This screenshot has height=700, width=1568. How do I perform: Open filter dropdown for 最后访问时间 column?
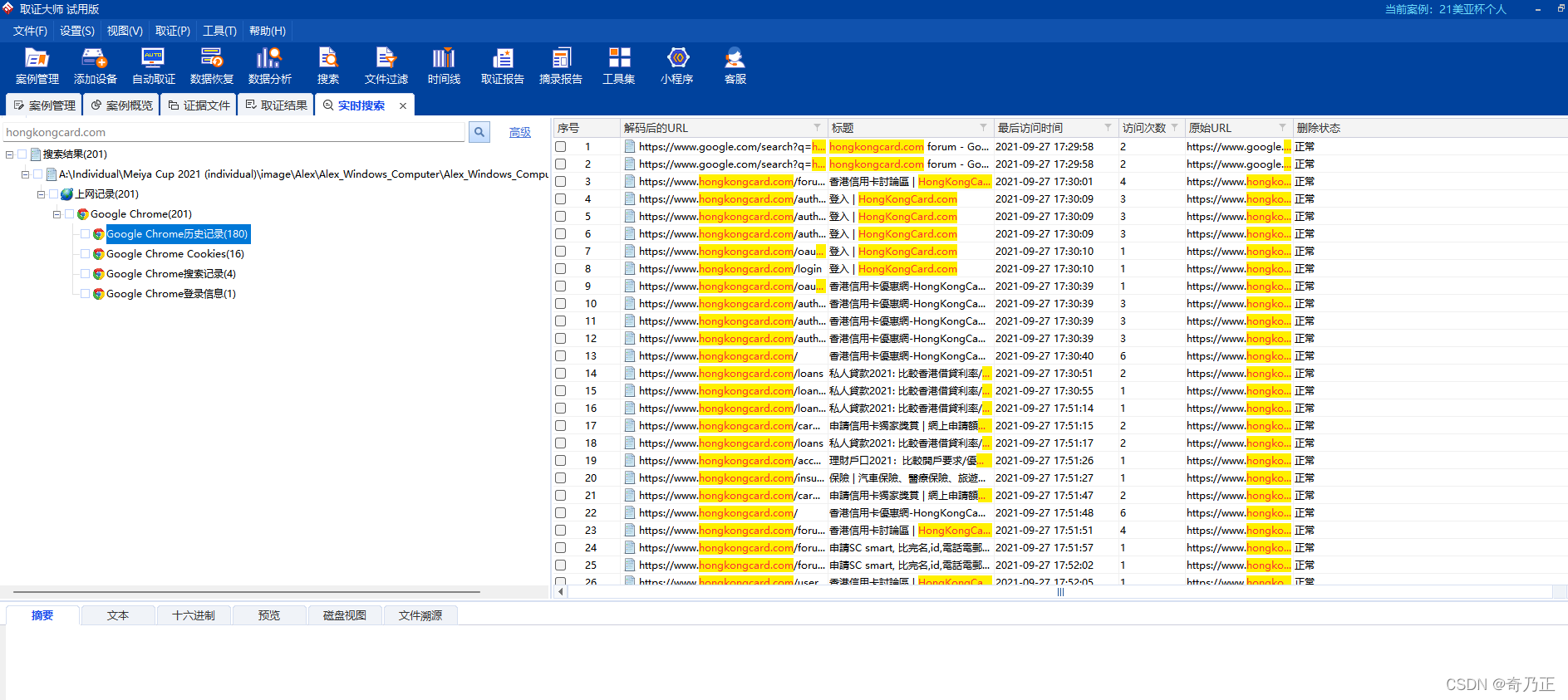click(1108, 127)
